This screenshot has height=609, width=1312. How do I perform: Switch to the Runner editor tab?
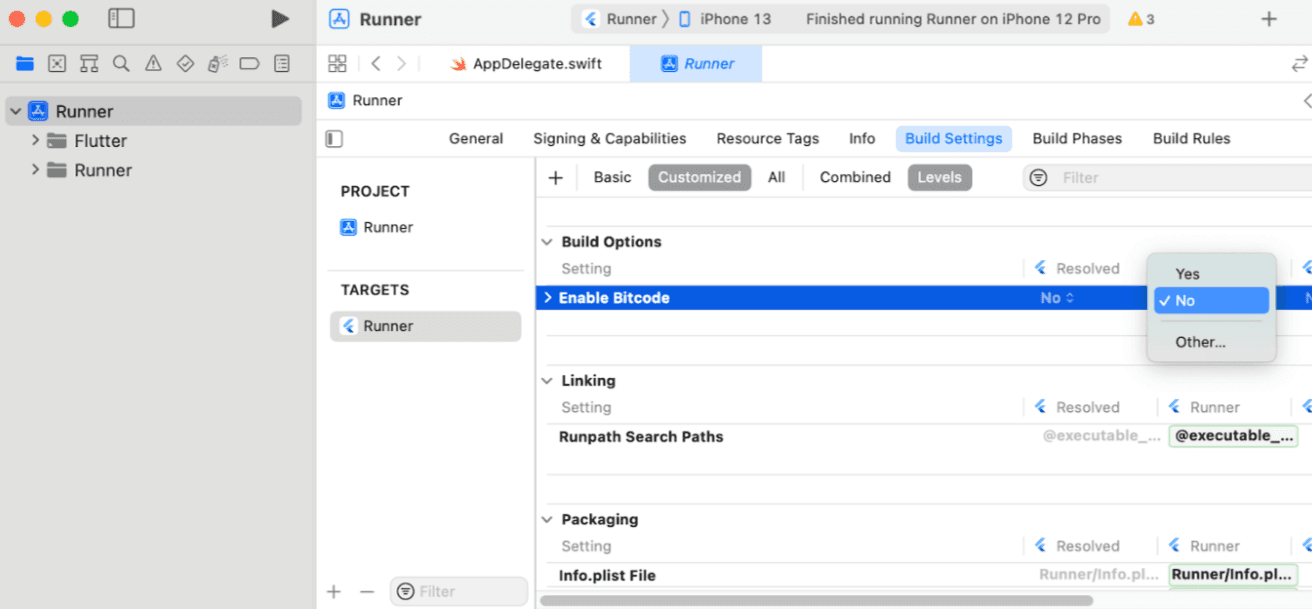click(697, 63)
